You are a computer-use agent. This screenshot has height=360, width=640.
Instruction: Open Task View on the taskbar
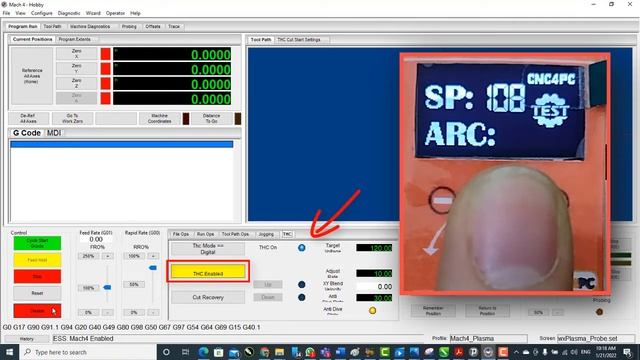coord(185,352)
